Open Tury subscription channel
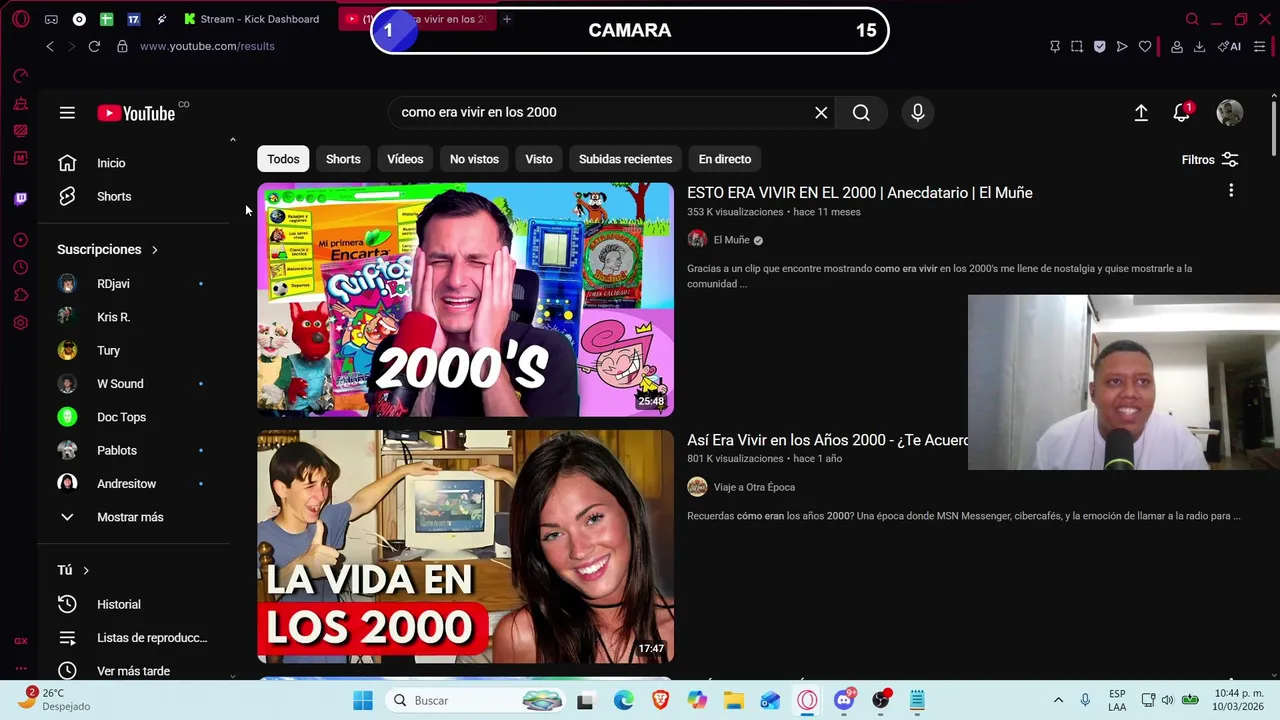 [135, 350]
